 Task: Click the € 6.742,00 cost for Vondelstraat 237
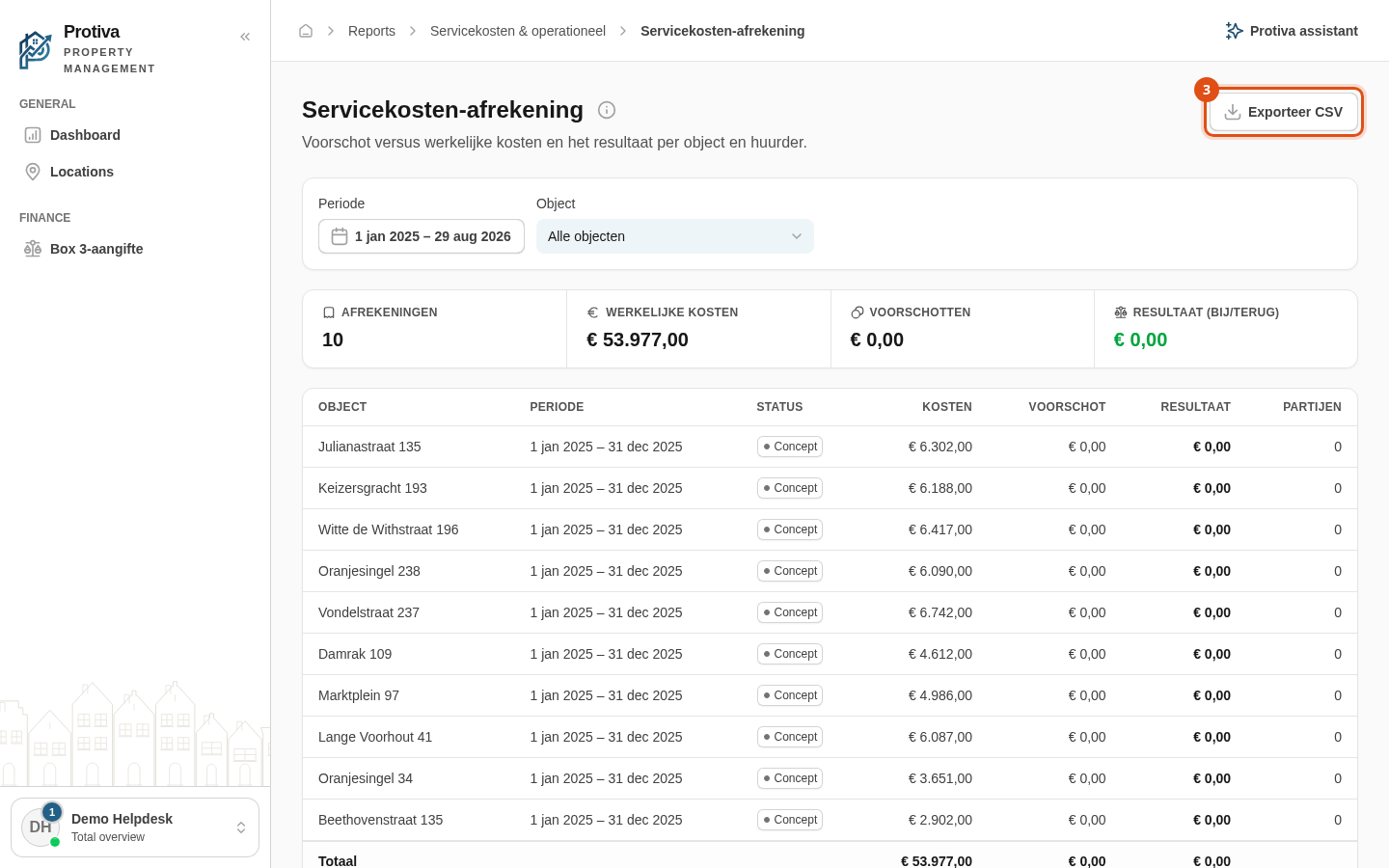(940, 612)
